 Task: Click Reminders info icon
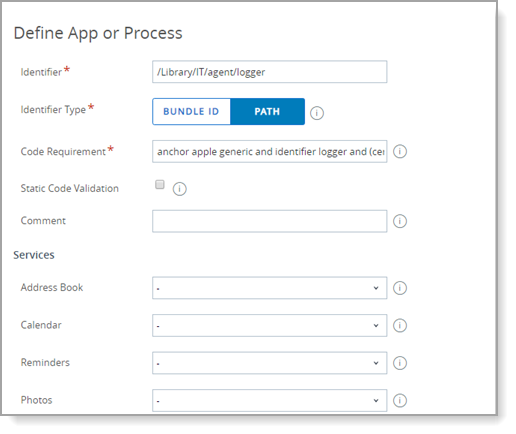(x=400, y=363)
